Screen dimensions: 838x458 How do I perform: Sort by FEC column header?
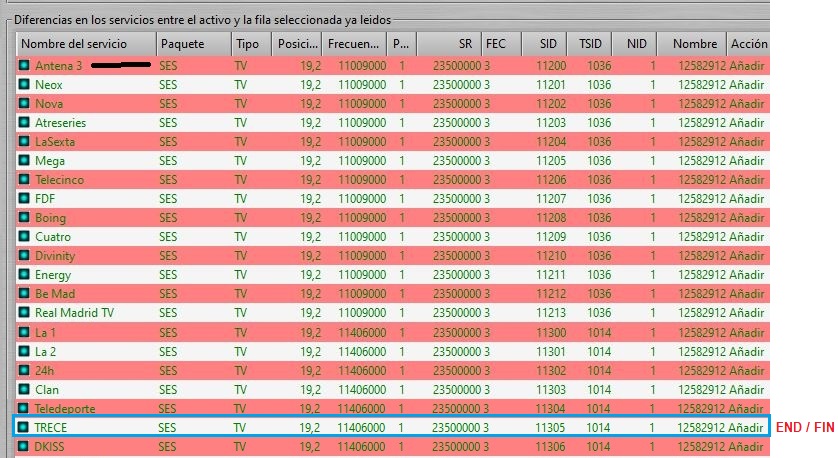501,44
